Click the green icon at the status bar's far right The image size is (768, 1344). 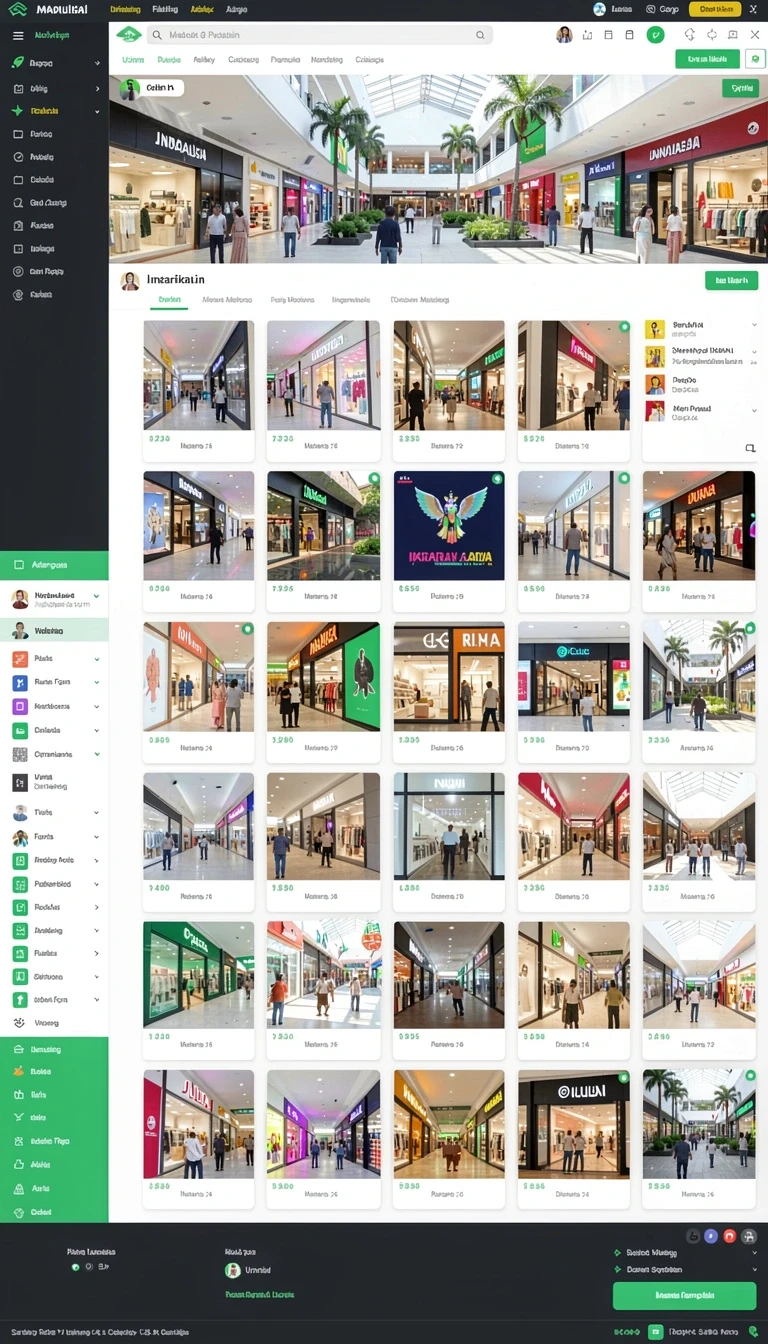click(x=751, y=1332)
